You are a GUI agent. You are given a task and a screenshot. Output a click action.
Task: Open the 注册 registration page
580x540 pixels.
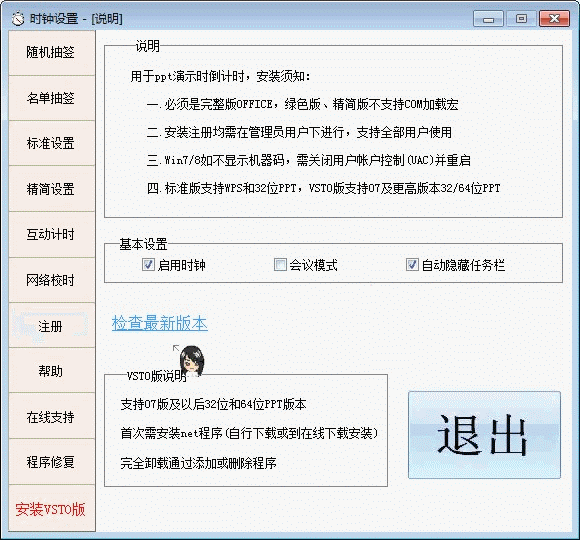pos(51,325)
